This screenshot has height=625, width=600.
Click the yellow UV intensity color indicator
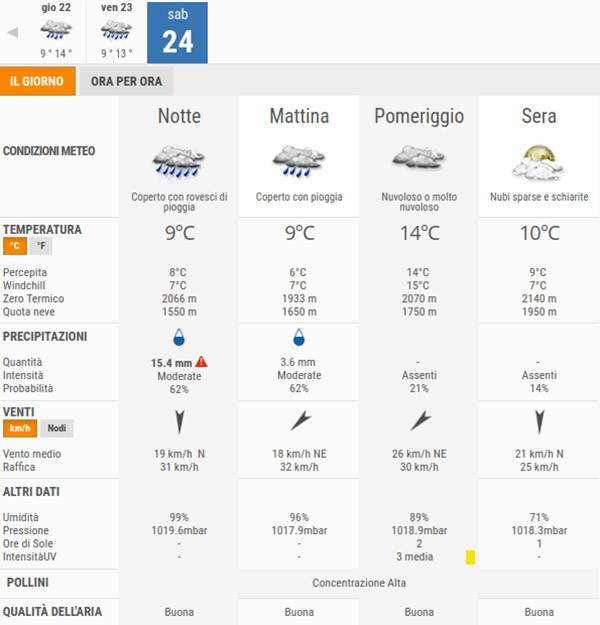pos(470,556)
